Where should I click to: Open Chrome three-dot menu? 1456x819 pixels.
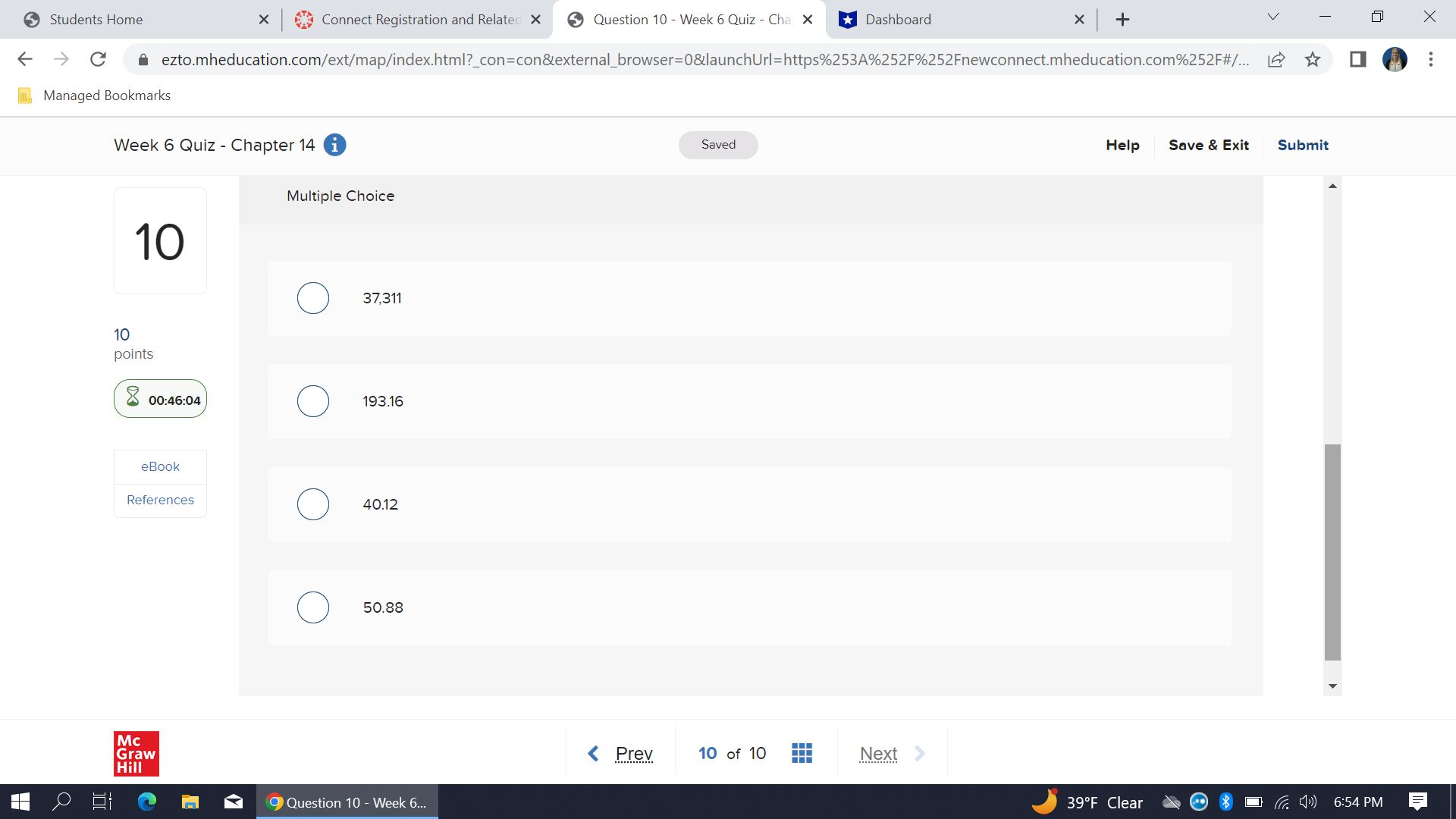pyautogui.click(x=1430, y=59)
